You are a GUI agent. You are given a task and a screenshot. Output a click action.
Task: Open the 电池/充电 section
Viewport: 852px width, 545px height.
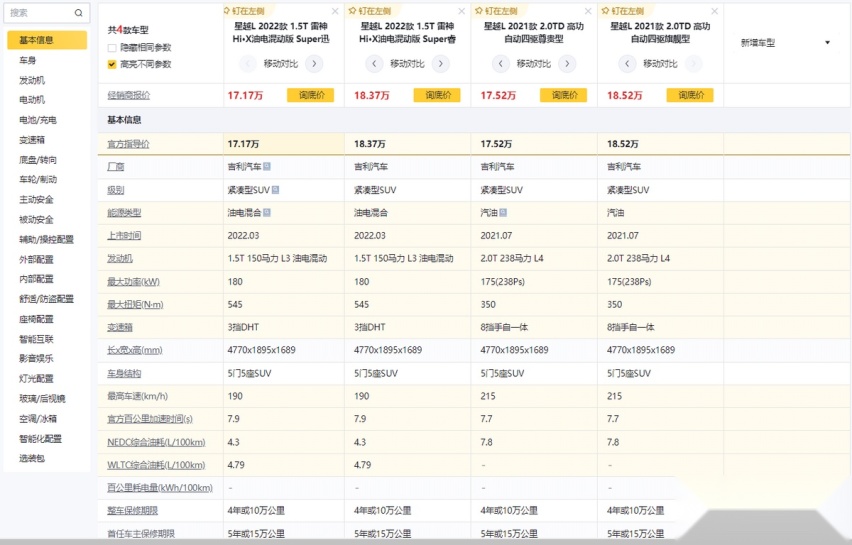(37, 120)
